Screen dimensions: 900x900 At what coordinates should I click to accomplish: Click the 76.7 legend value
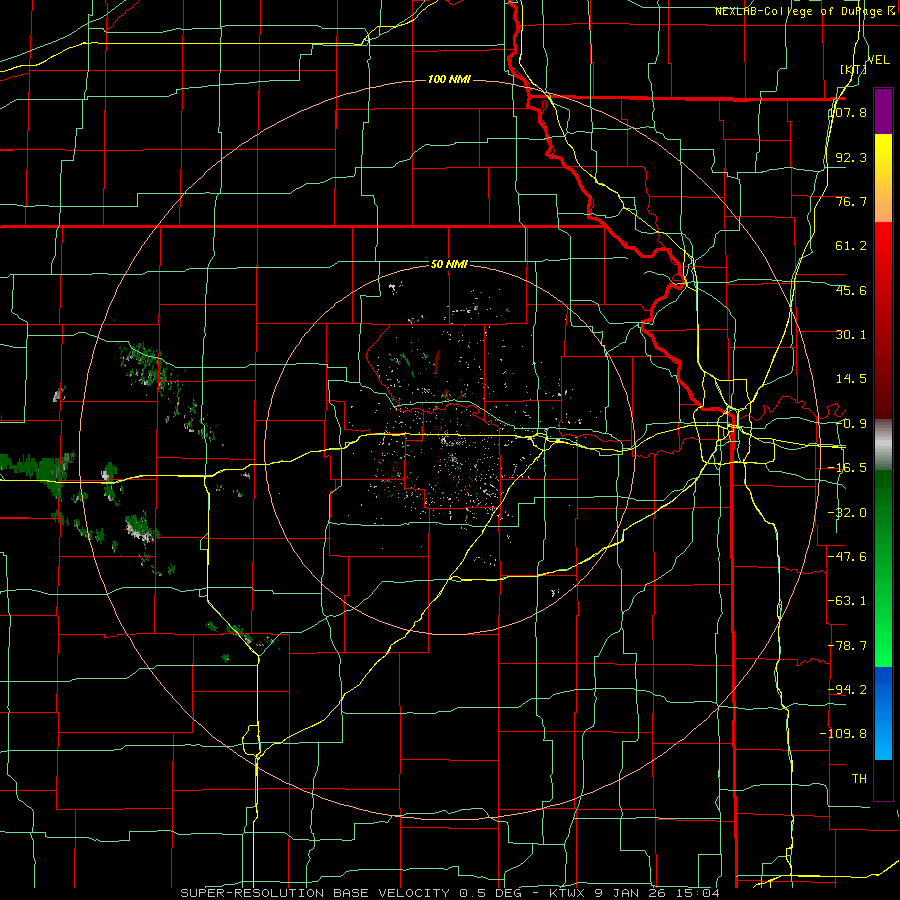pyautogui.click(x=851, y=201)
